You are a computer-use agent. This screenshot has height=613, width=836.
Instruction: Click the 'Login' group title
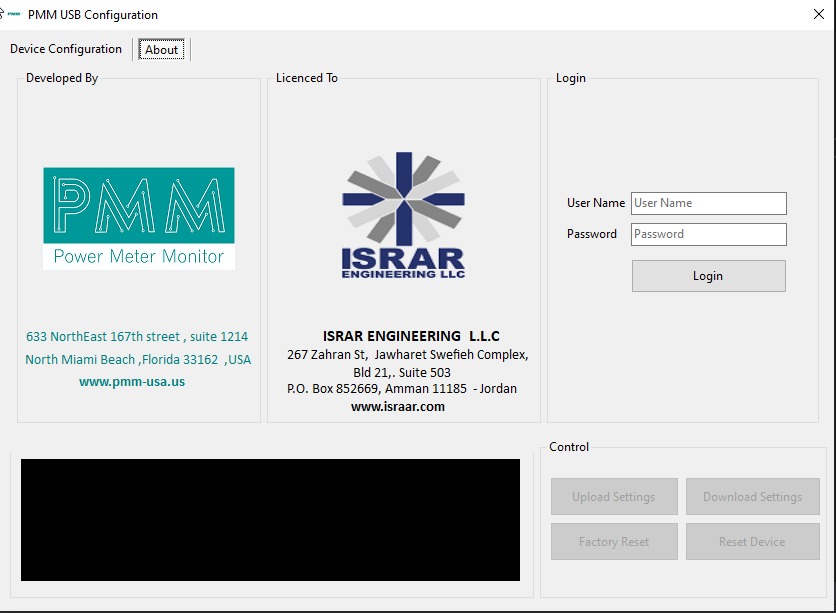(570, 78)
